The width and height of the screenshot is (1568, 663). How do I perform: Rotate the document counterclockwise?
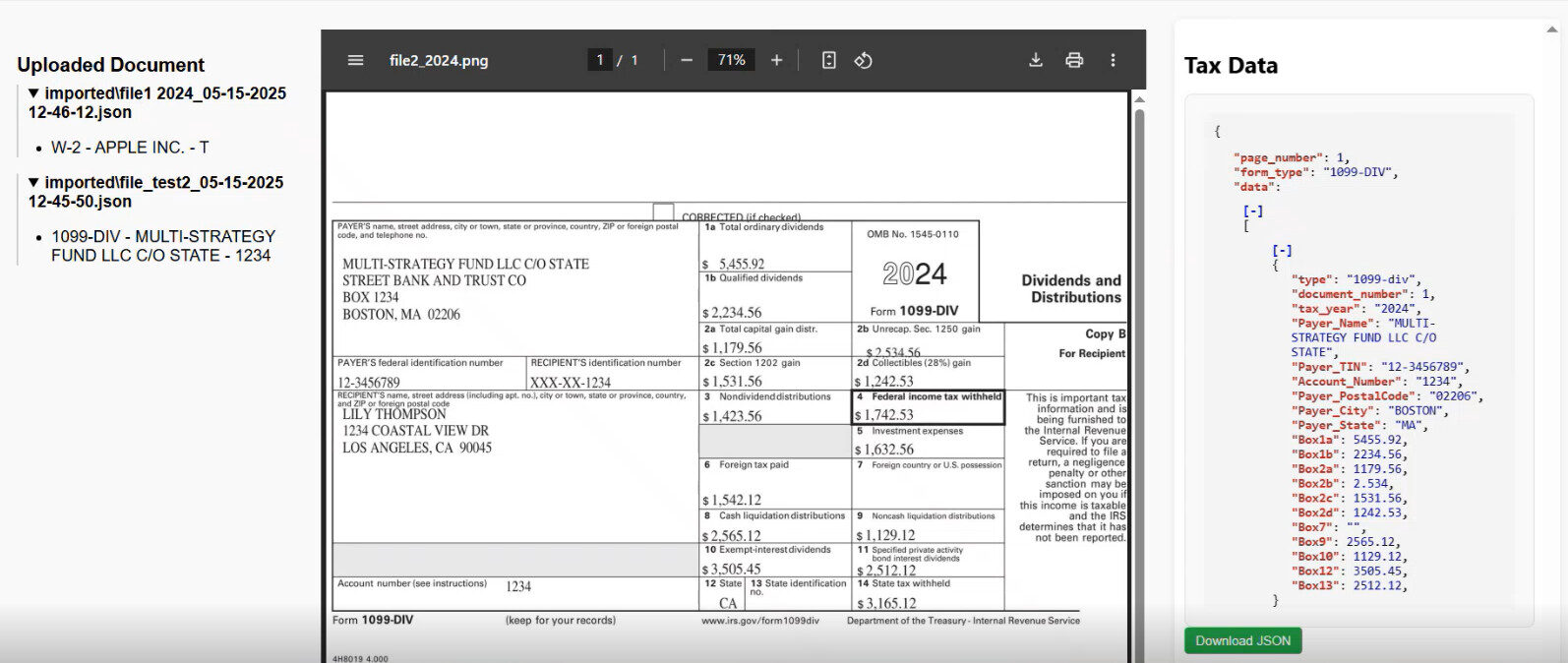(863, 60)
